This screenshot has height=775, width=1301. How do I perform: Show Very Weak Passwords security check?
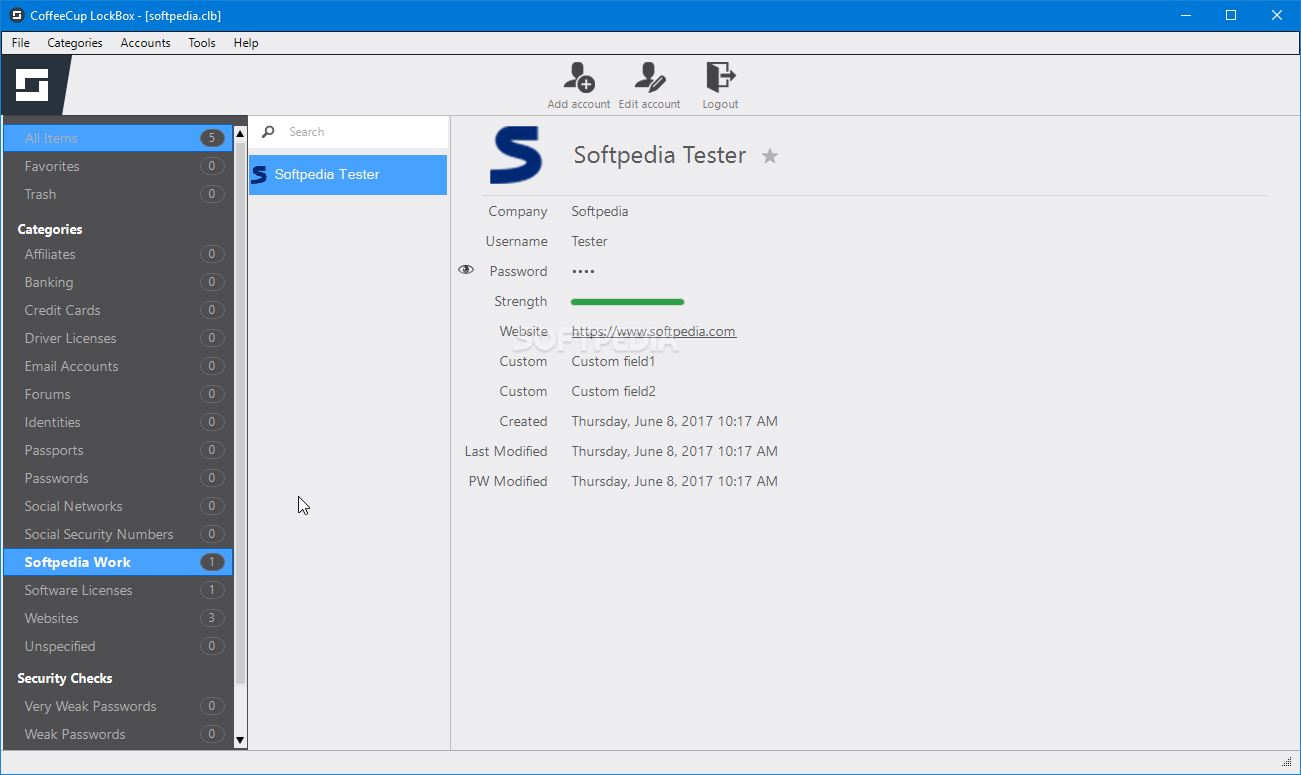pos(118,706)
